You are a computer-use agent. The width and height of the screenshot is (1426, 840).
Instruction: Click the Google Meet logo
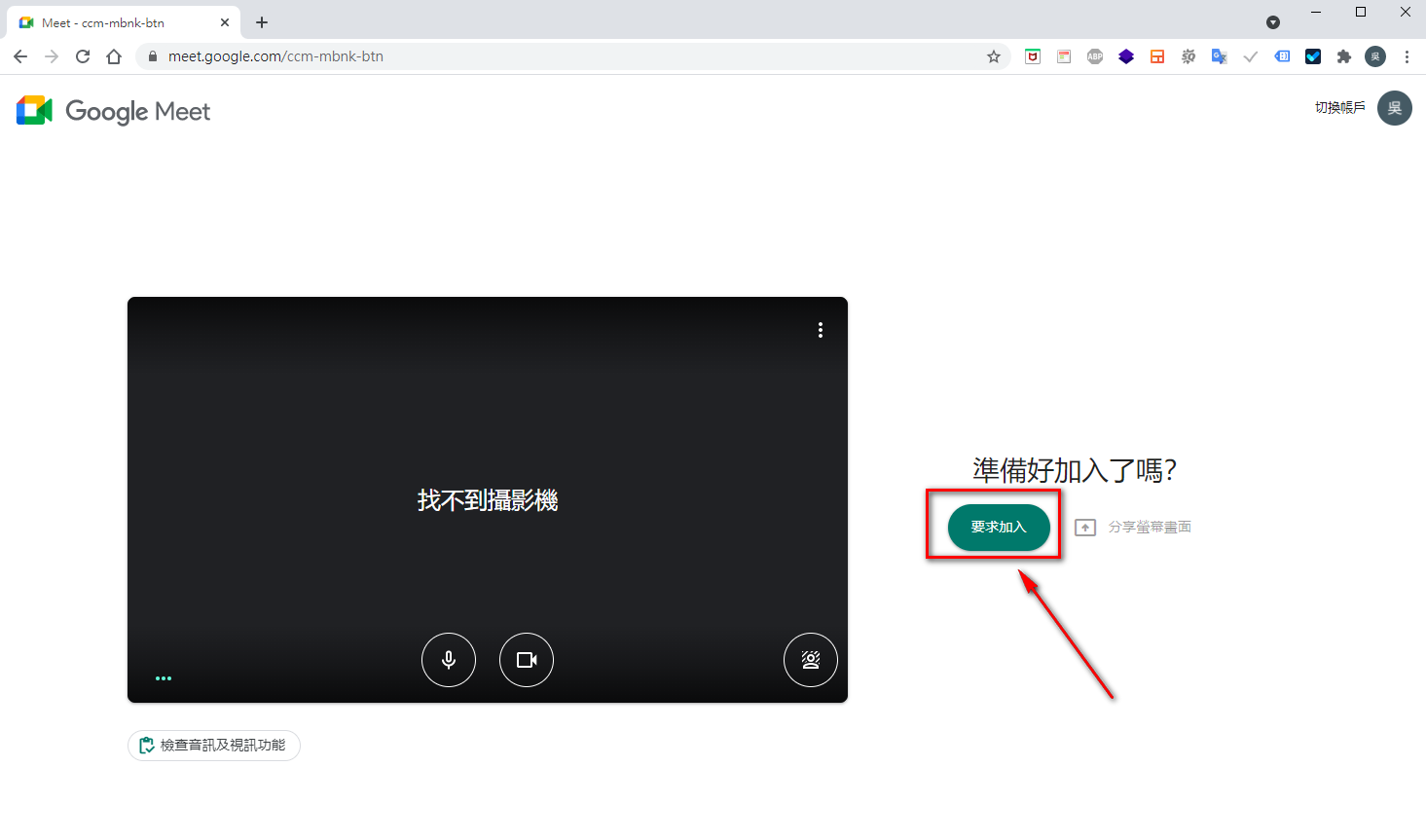(x=114, y=111)
